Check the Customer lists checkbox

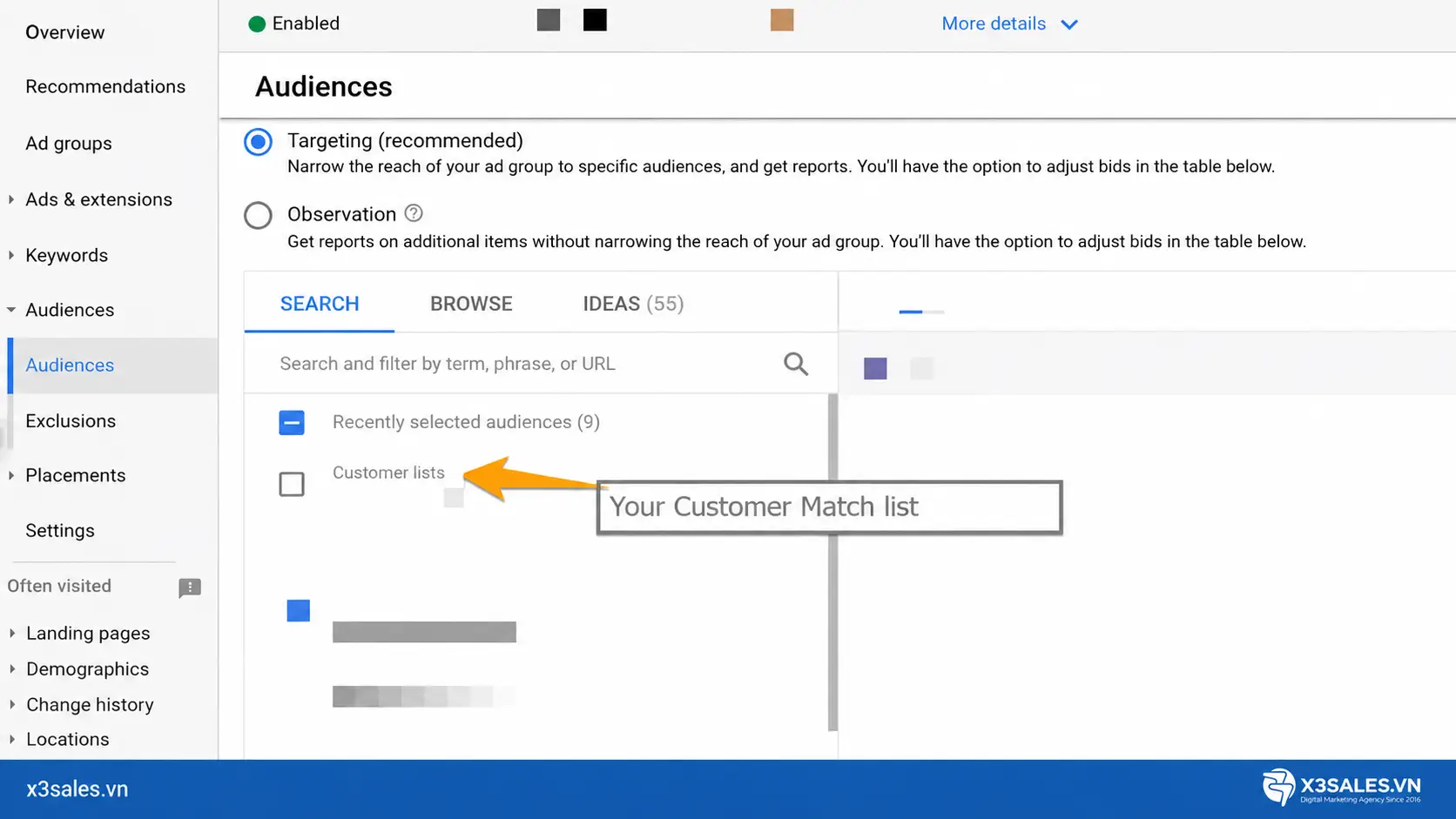[x=292, y=484]
